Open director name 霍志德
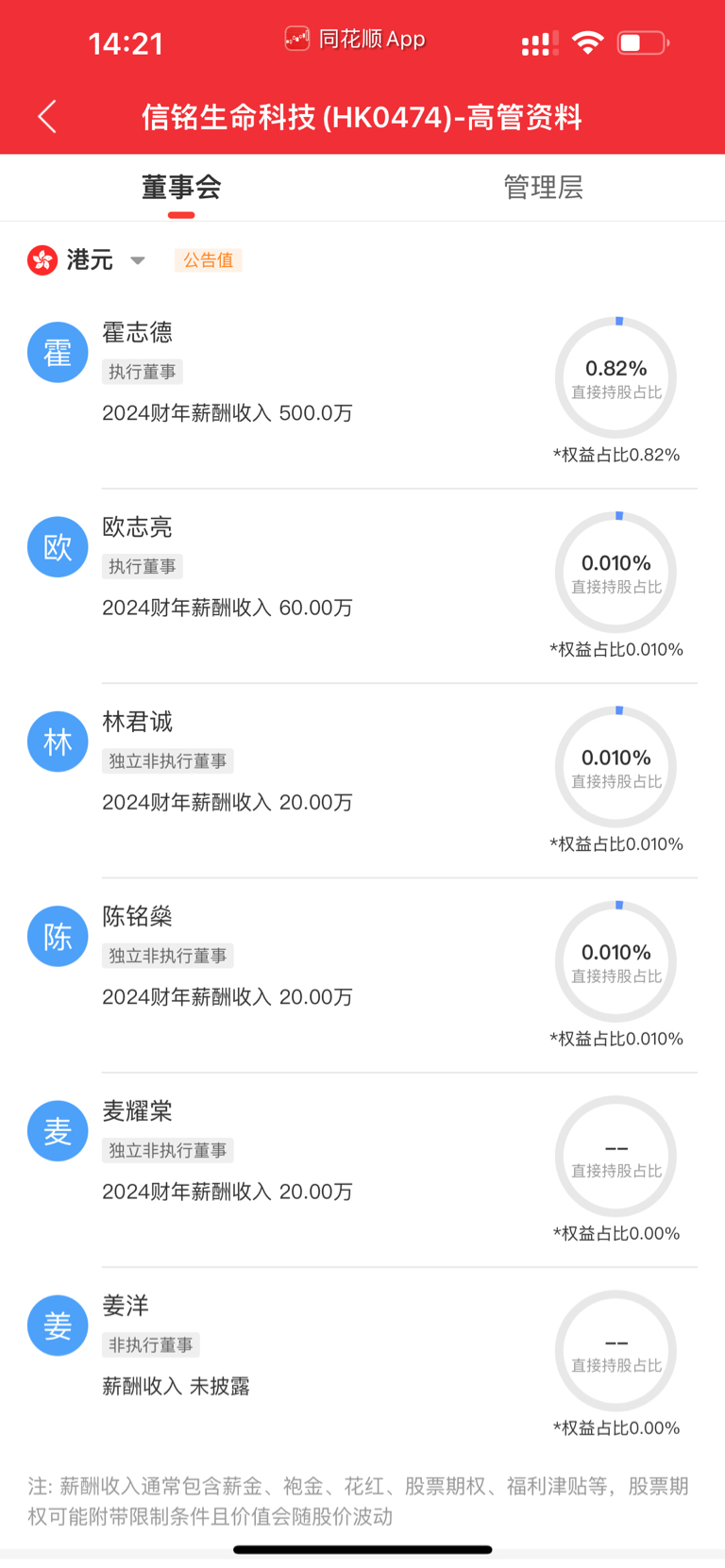 138,332
